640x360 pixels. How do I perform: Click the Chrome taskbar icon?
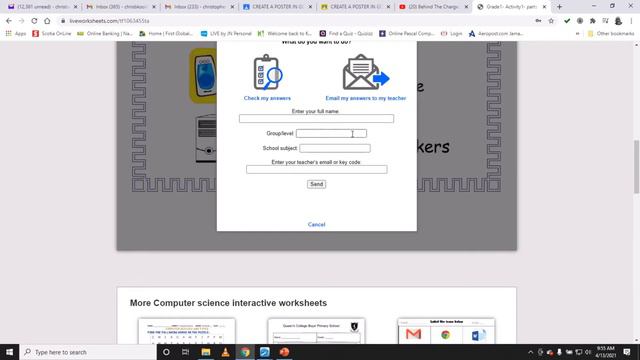[x=245, y=352]
